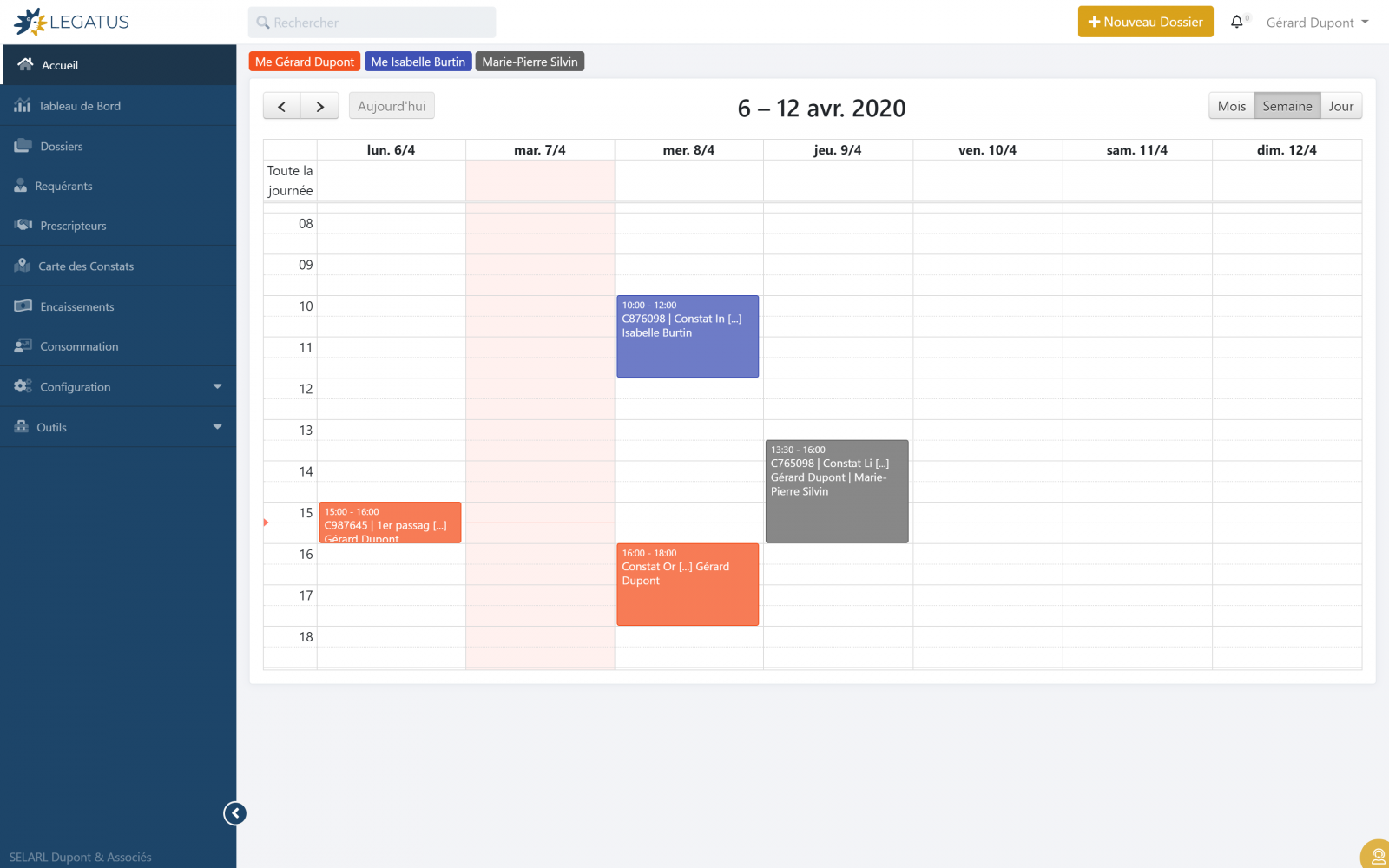Create a Nouveau Dossier

coord(1145,22)
